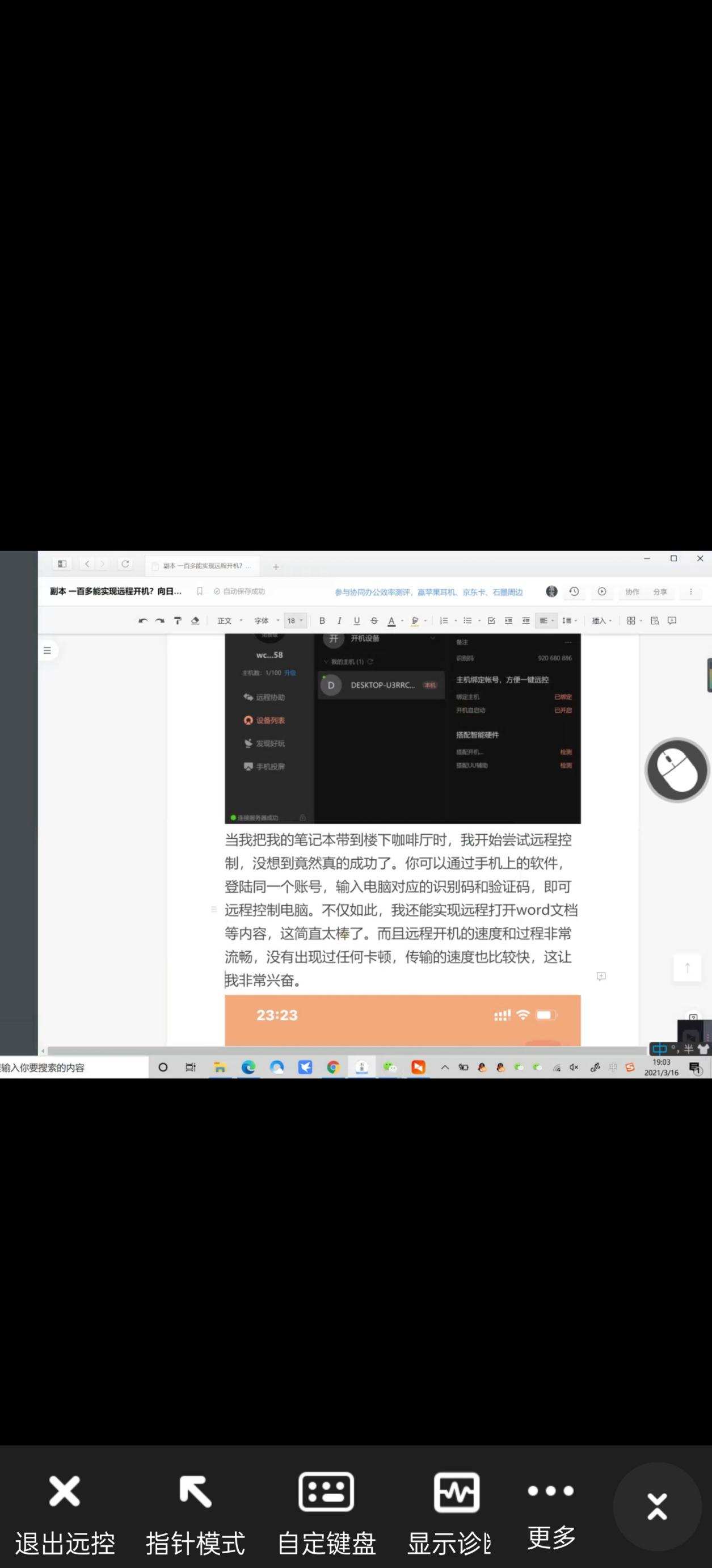The image size is (712, 1568).
Task: Toggle the sidebar panel icon in tab bar
Action: pyautogui.click(x=61, y=564)
